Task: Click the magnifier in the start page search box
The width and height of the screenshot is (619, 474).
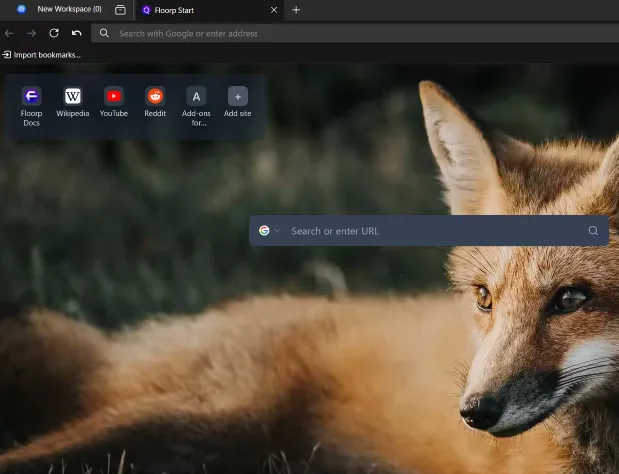Action: click(593, 231)
